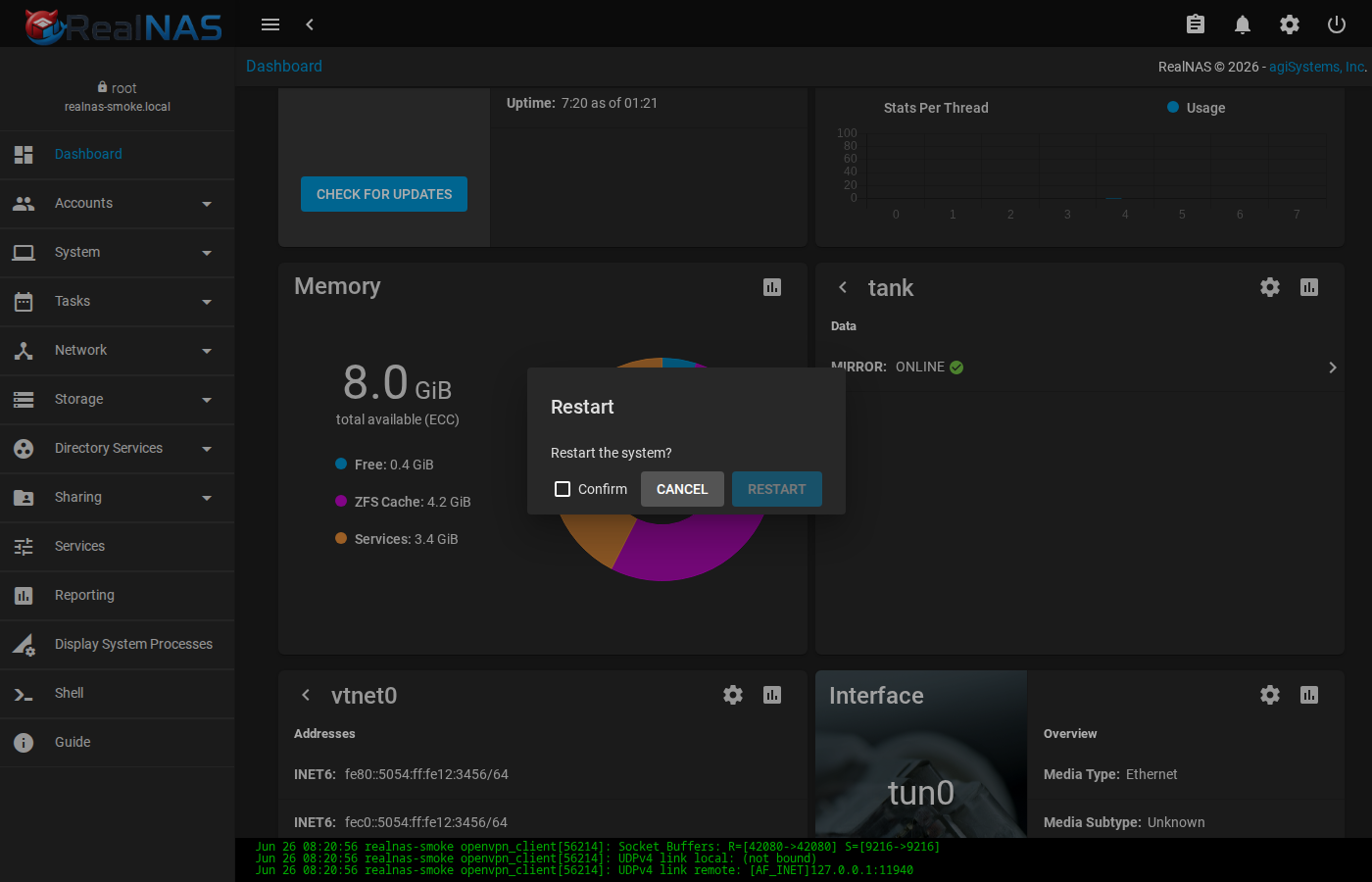Click the Accounts people icon
Screen dimensions: 1372x882
pyautogui.click(x=24, y=204)
